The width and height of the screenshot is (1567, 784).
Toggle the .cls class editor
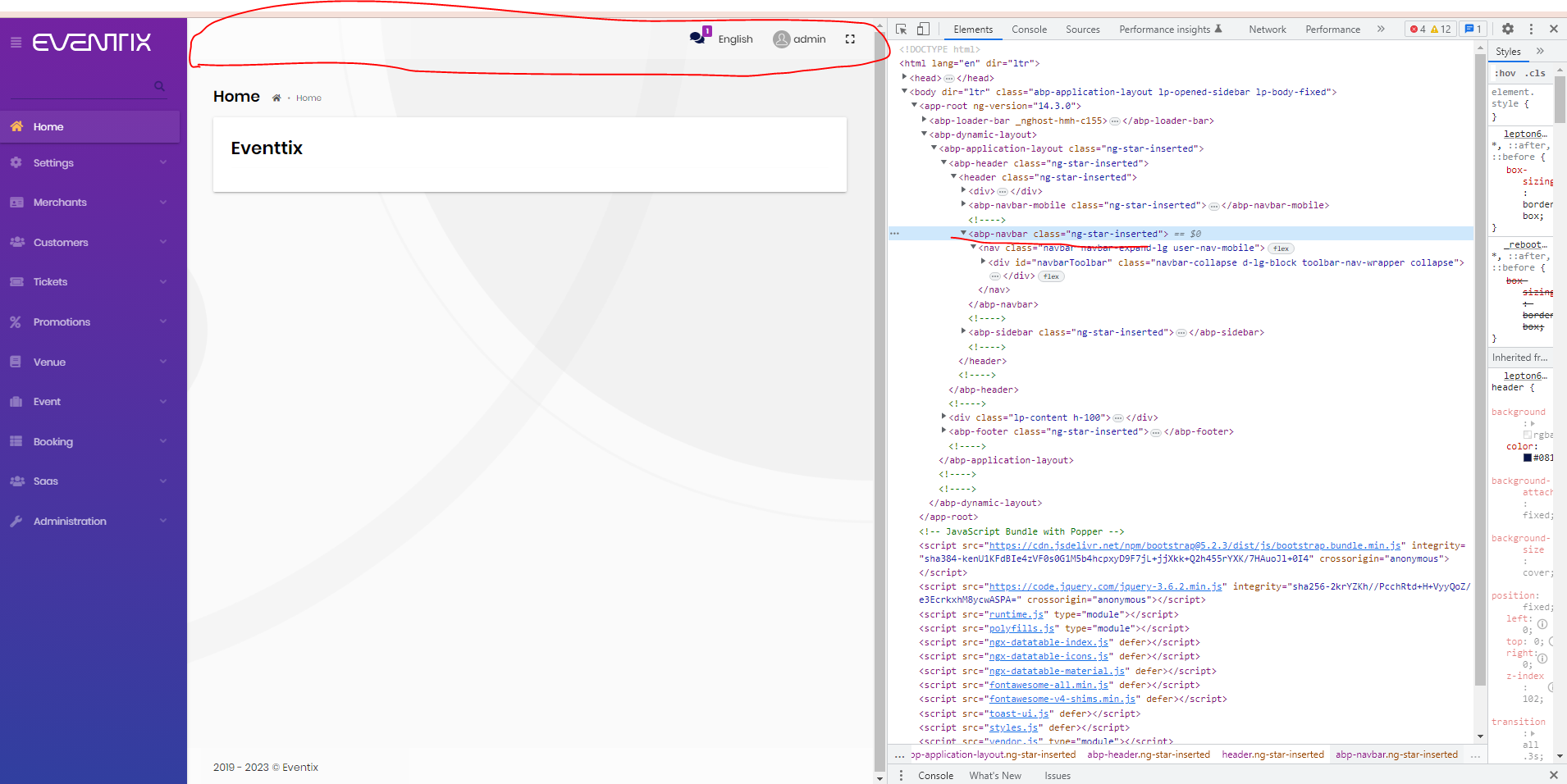click(1536, 73)
